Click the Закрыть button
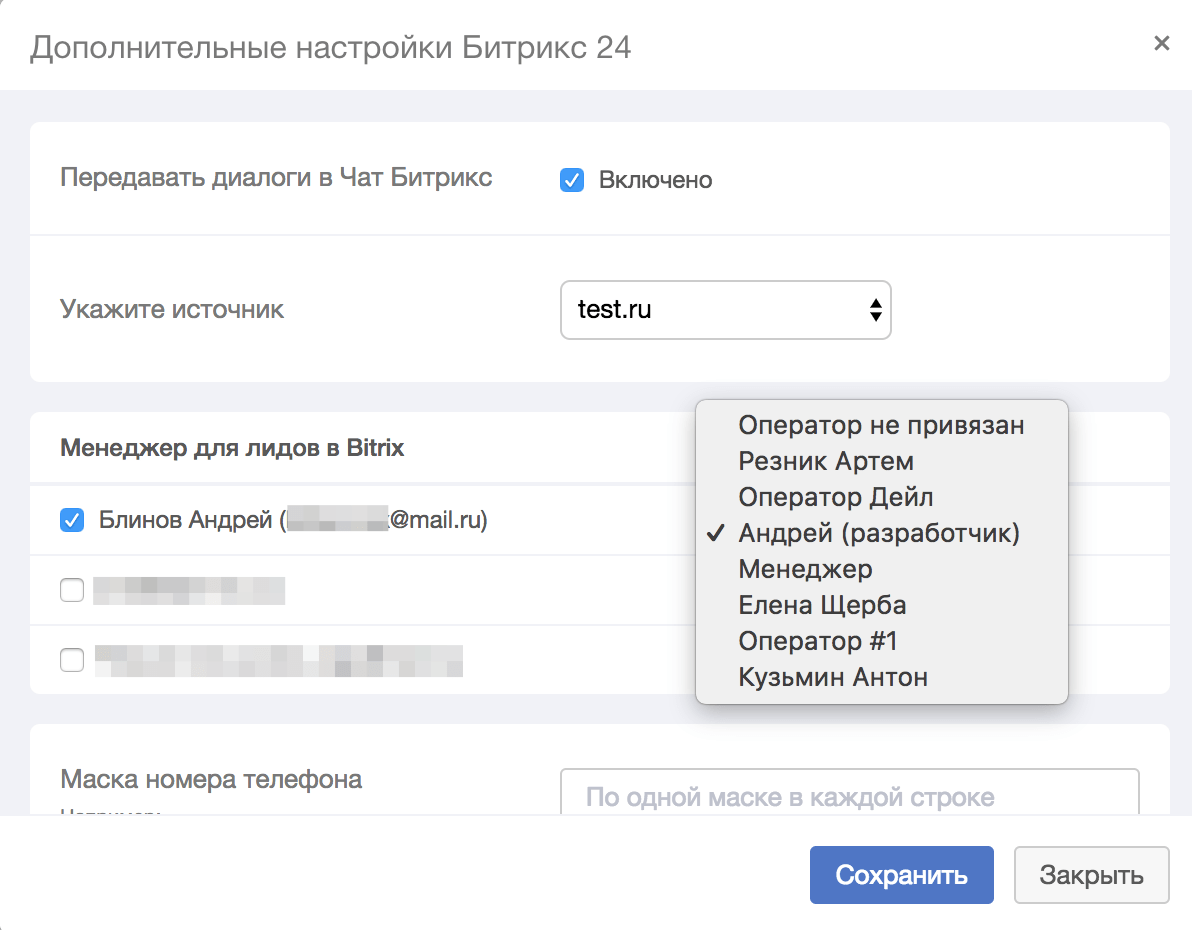 pos(1091,875)
